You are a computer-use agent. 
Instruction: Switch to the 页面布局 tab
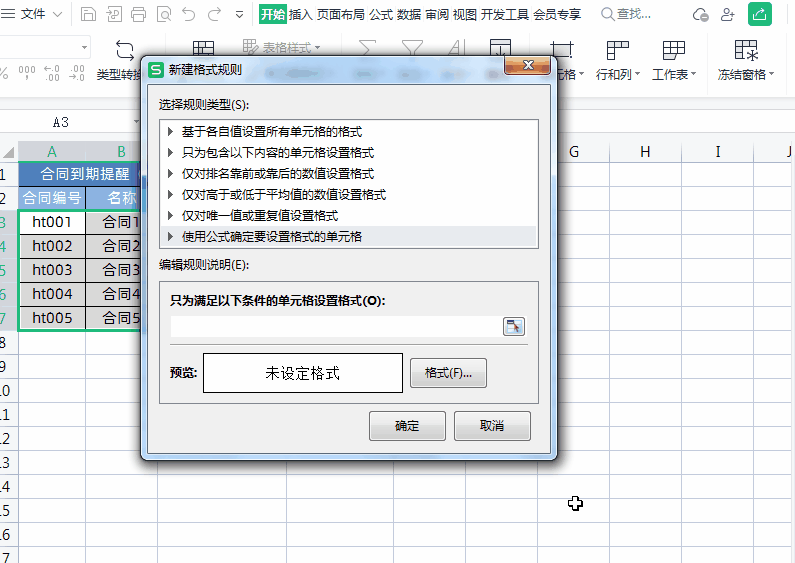[341, 14]
